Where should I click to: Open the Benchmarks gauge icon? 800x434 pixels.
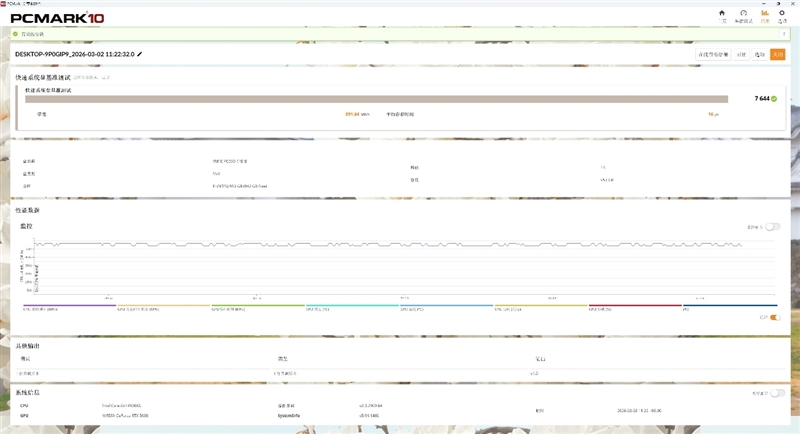743,14
